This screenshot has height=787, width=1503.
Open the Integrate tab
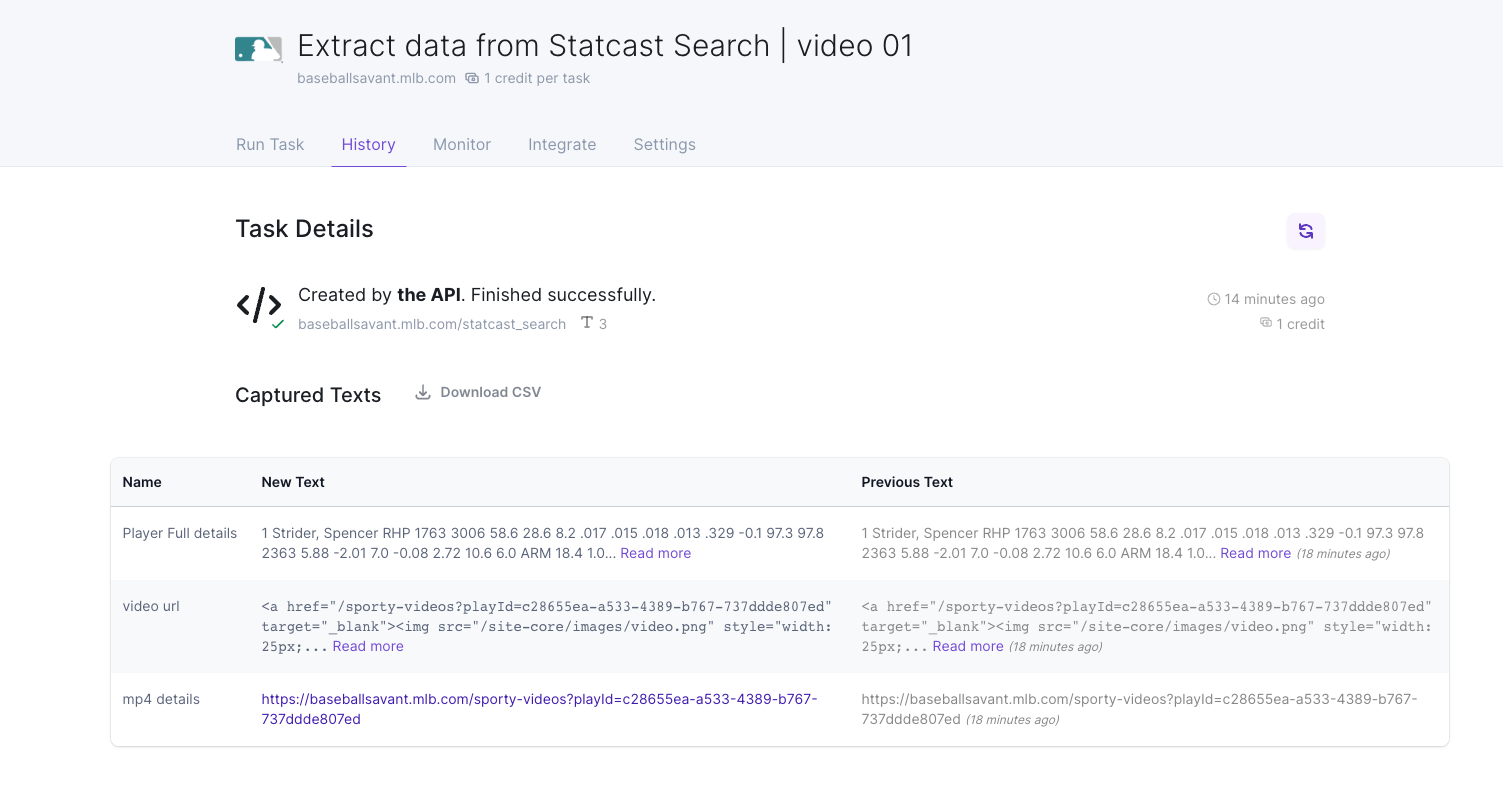click(562, 144)
